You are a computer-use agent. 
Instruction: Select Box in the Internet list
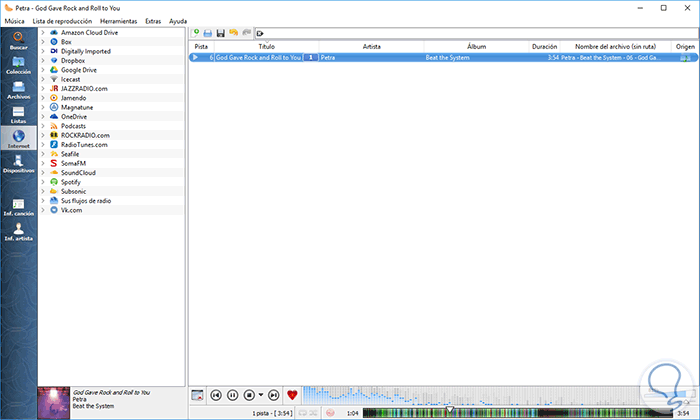(66, 42)
